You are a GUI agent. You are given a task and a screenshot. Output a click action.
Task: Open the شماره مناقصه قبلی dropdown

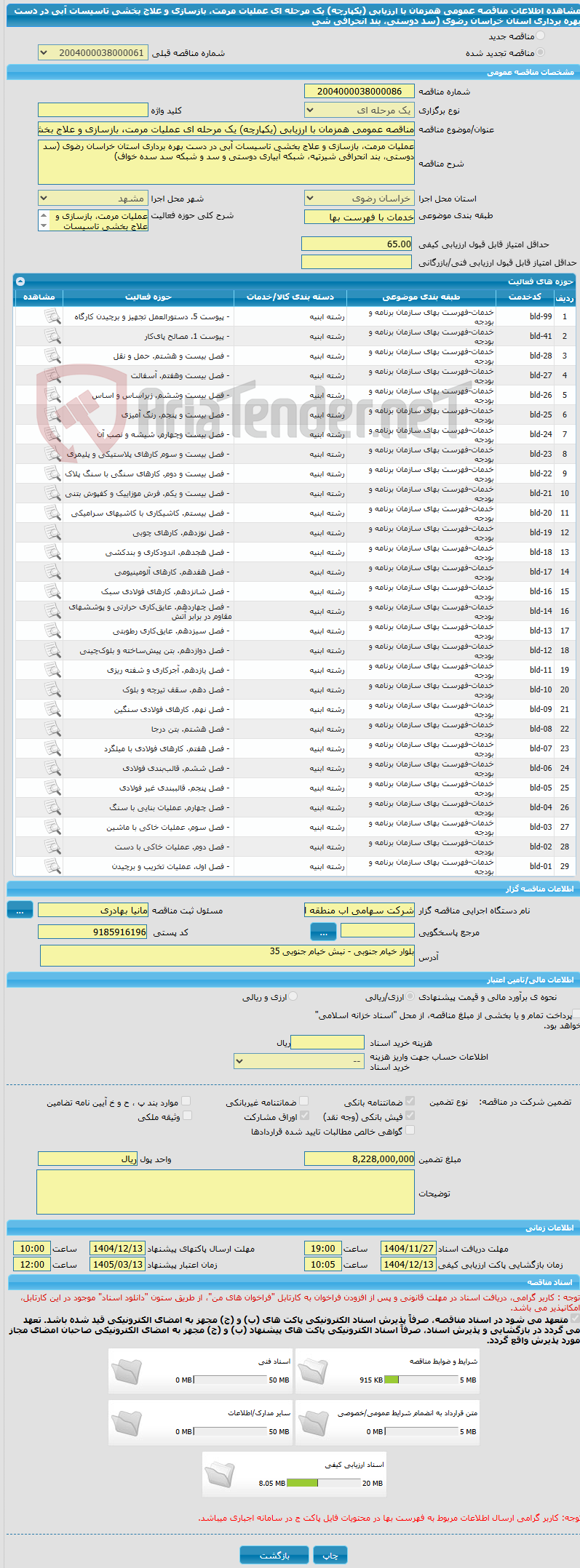tap(93, 53)
